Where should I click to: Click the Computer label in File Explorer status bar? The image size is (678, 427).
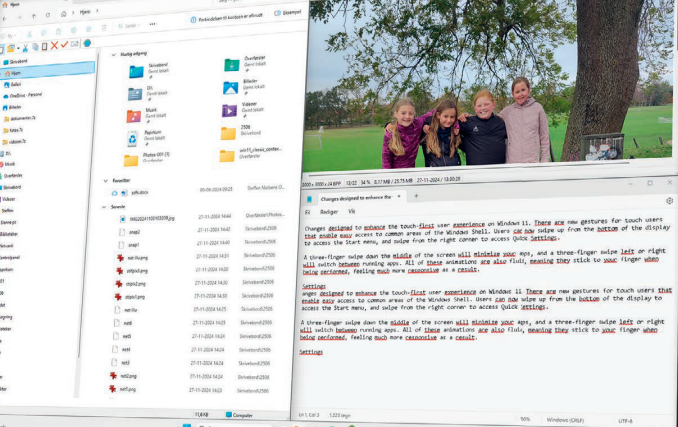point(239,415)
